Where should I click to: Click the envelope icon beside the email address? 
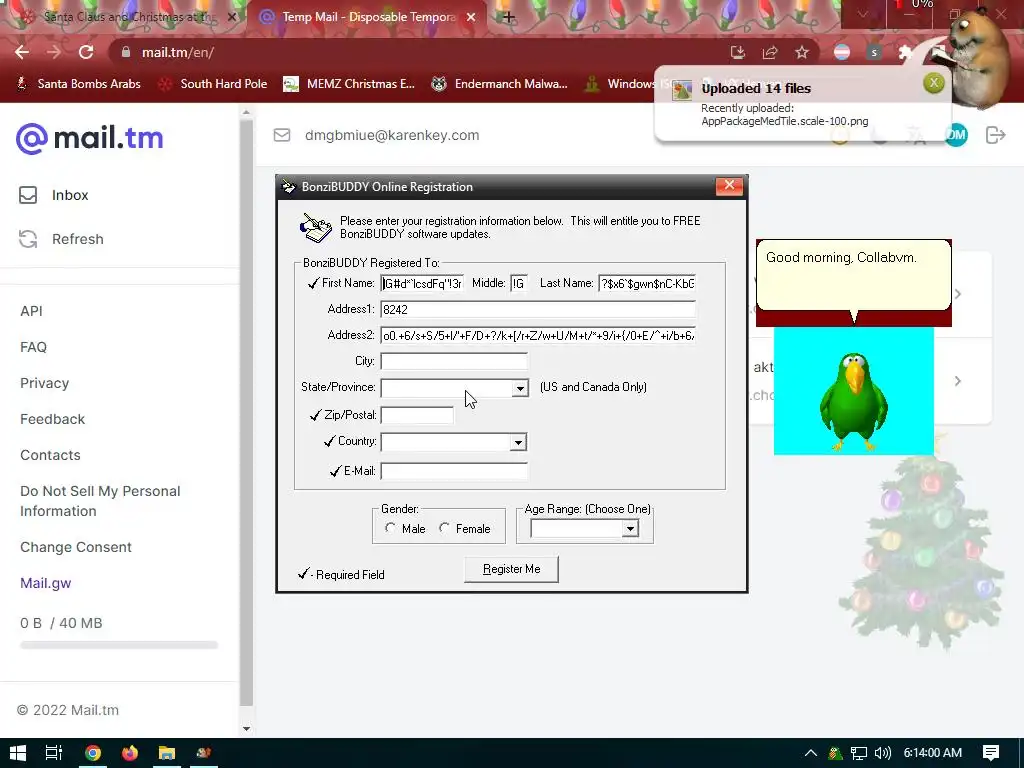pos(281,135)
